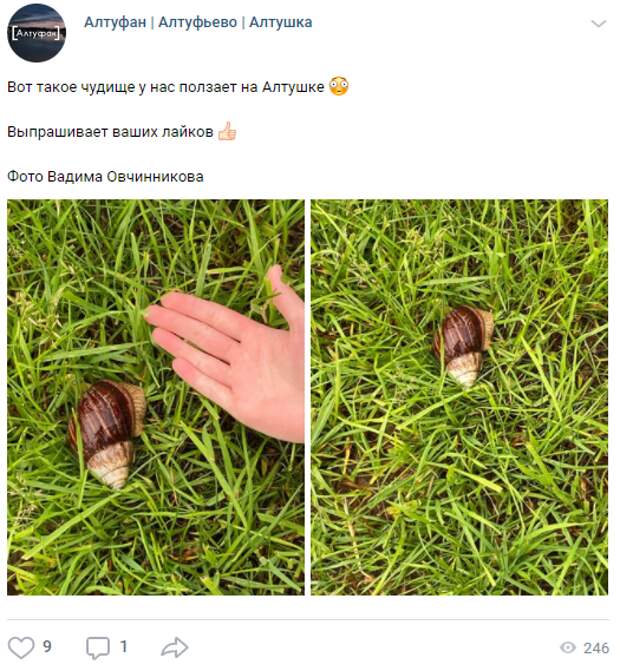Screen dimensions: 620x671
Task: Click the view count 246
Action: (x=596, y=648)
